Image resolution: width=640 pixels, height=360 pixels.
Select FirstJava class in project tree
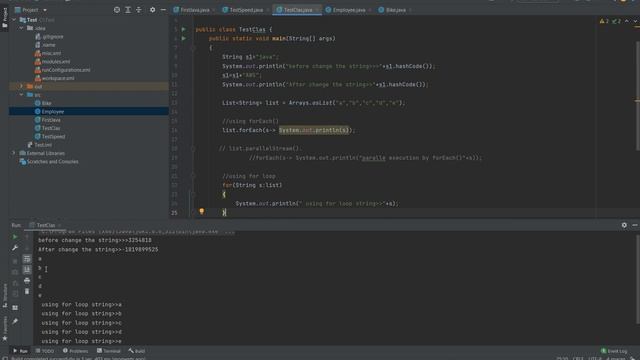pos(51,120)
